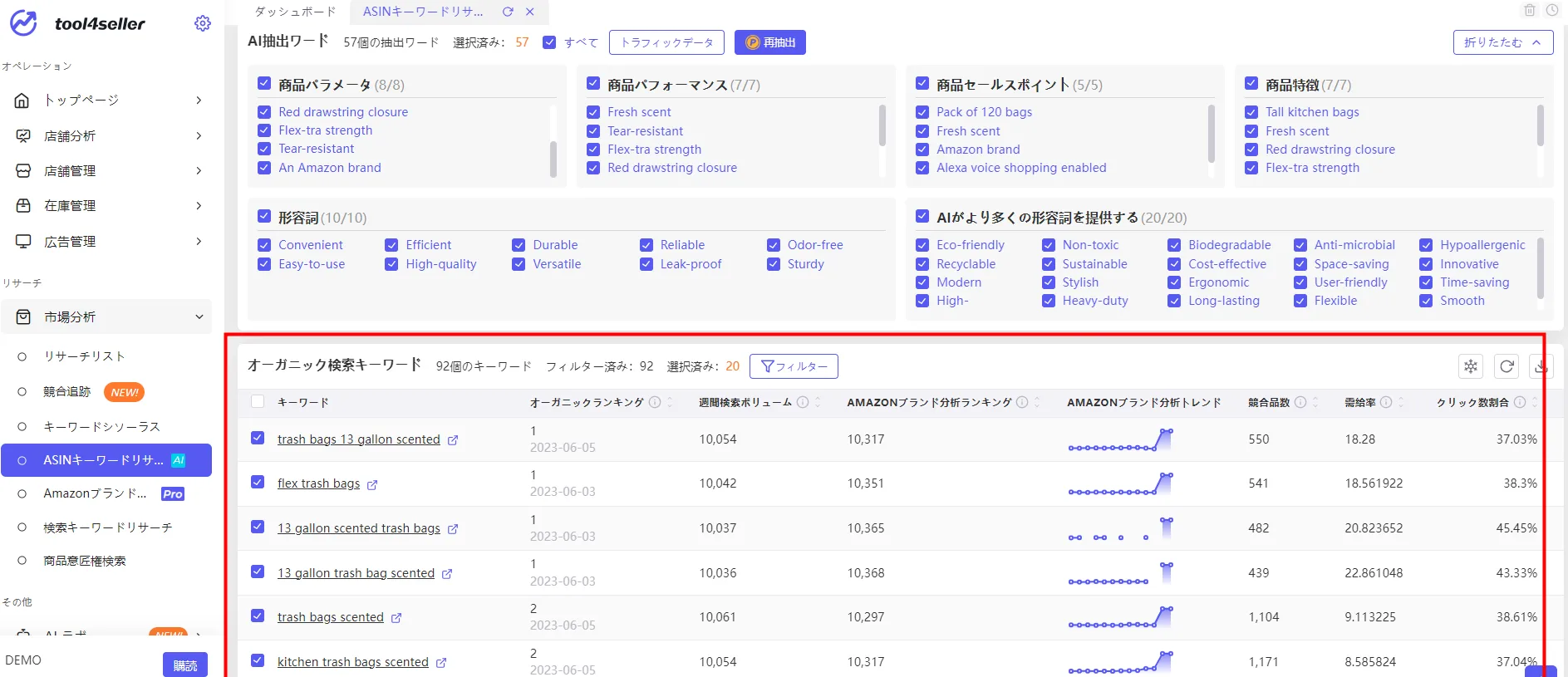Show info for AMAZONブランド分析ランキング column
The width and height of the screenshot is (1568, 677).
click(1022, 402)
